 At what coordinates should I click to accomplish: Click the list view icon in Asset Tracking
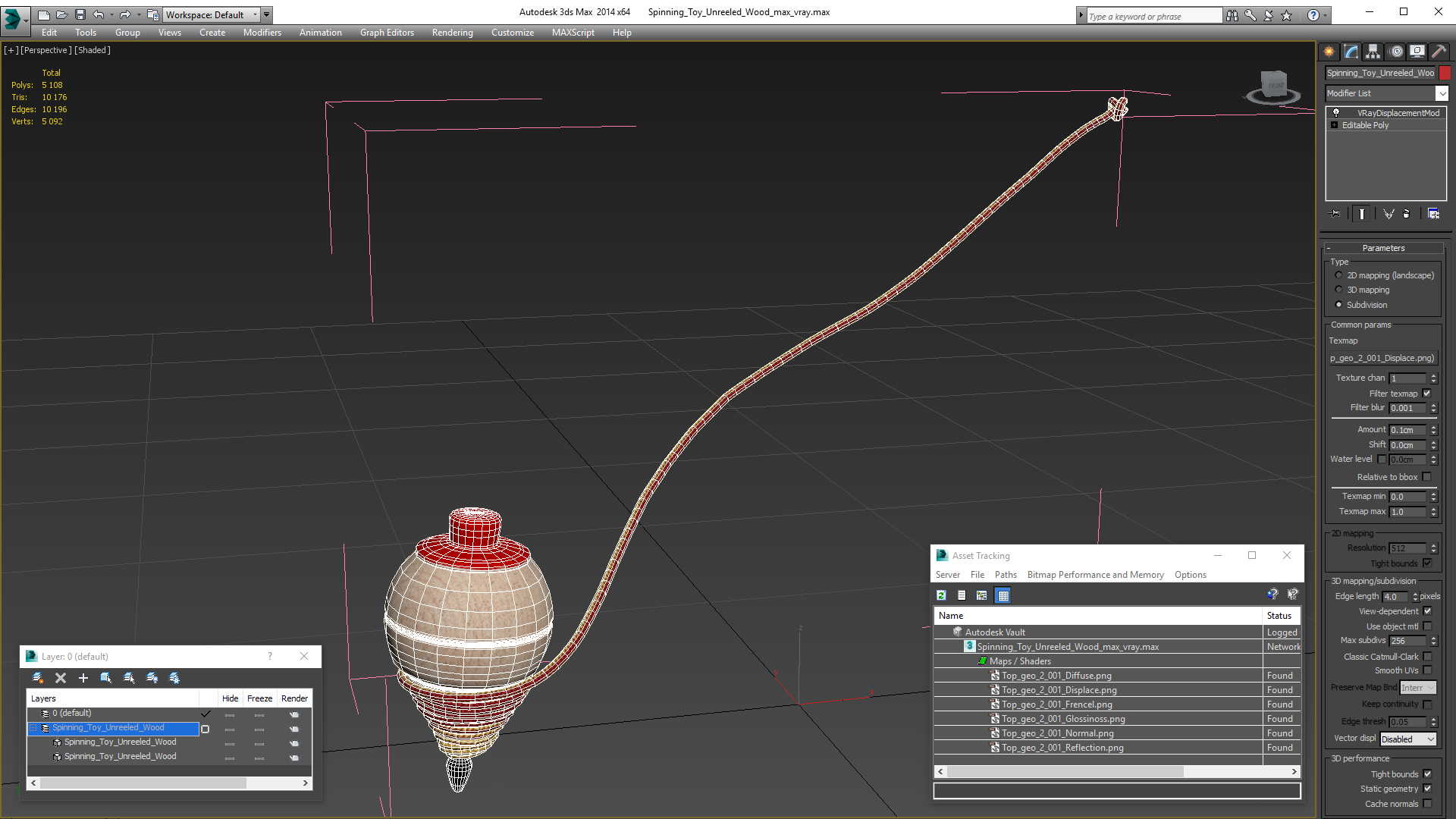click(x=961, y=595)
